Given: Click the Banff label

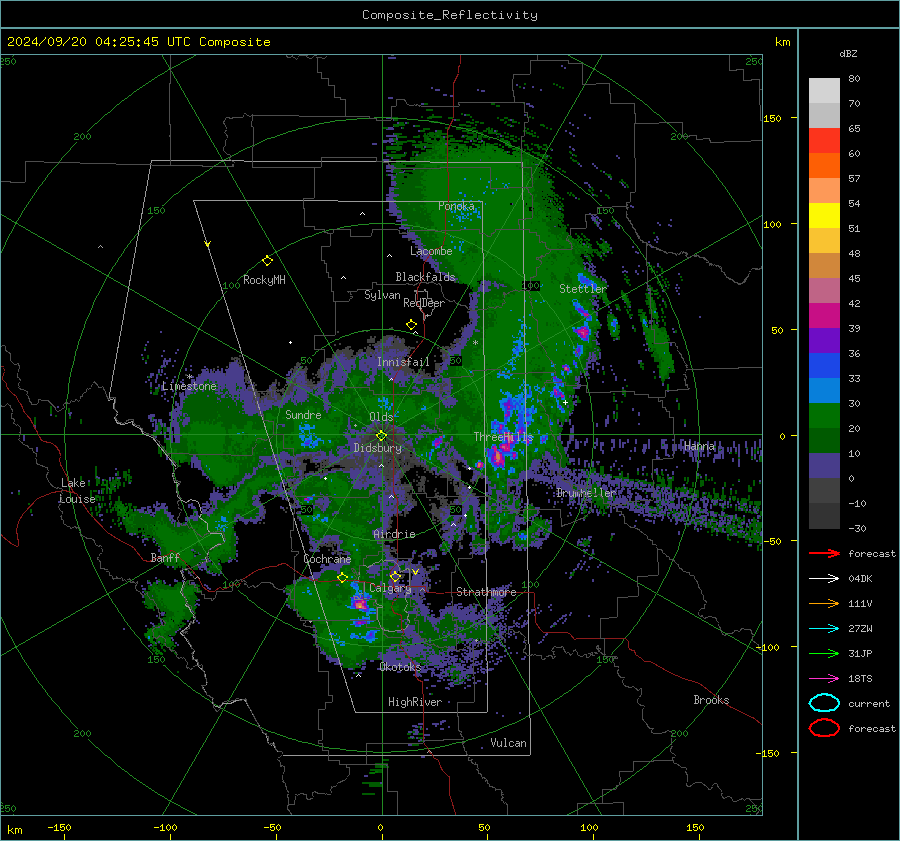Looking at the screenshot, I should (165, 557).
